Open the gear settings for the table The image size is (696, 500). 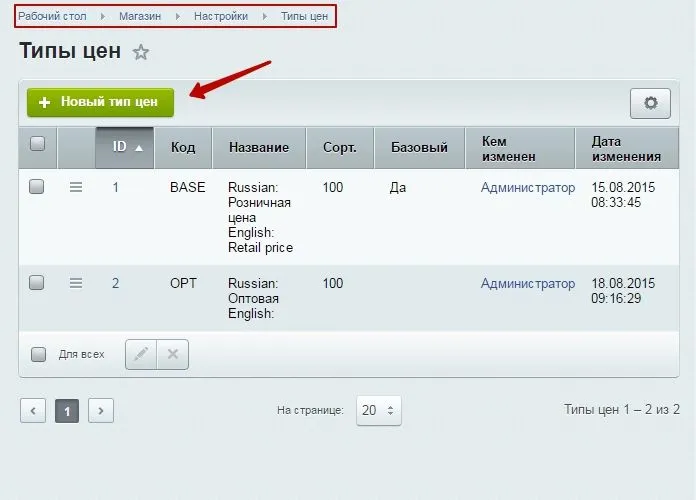tap(650, 103)
